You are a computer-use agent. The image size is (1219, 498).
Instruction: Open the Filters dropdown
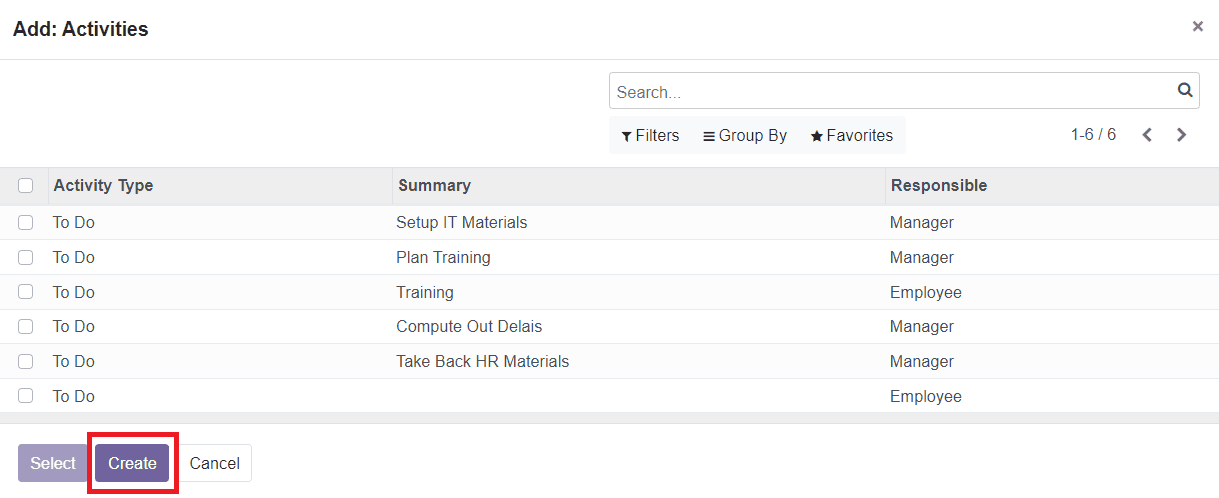pos(650,135)
